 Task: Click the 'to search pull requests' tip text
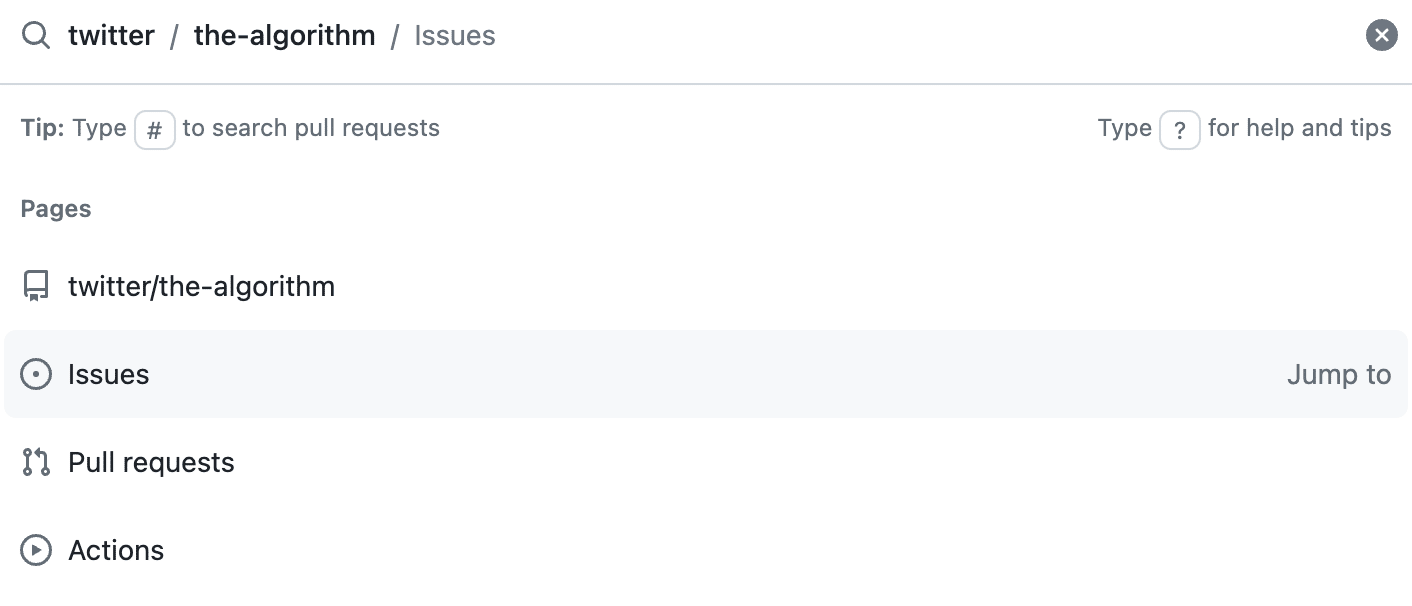(x=311, y=128)
